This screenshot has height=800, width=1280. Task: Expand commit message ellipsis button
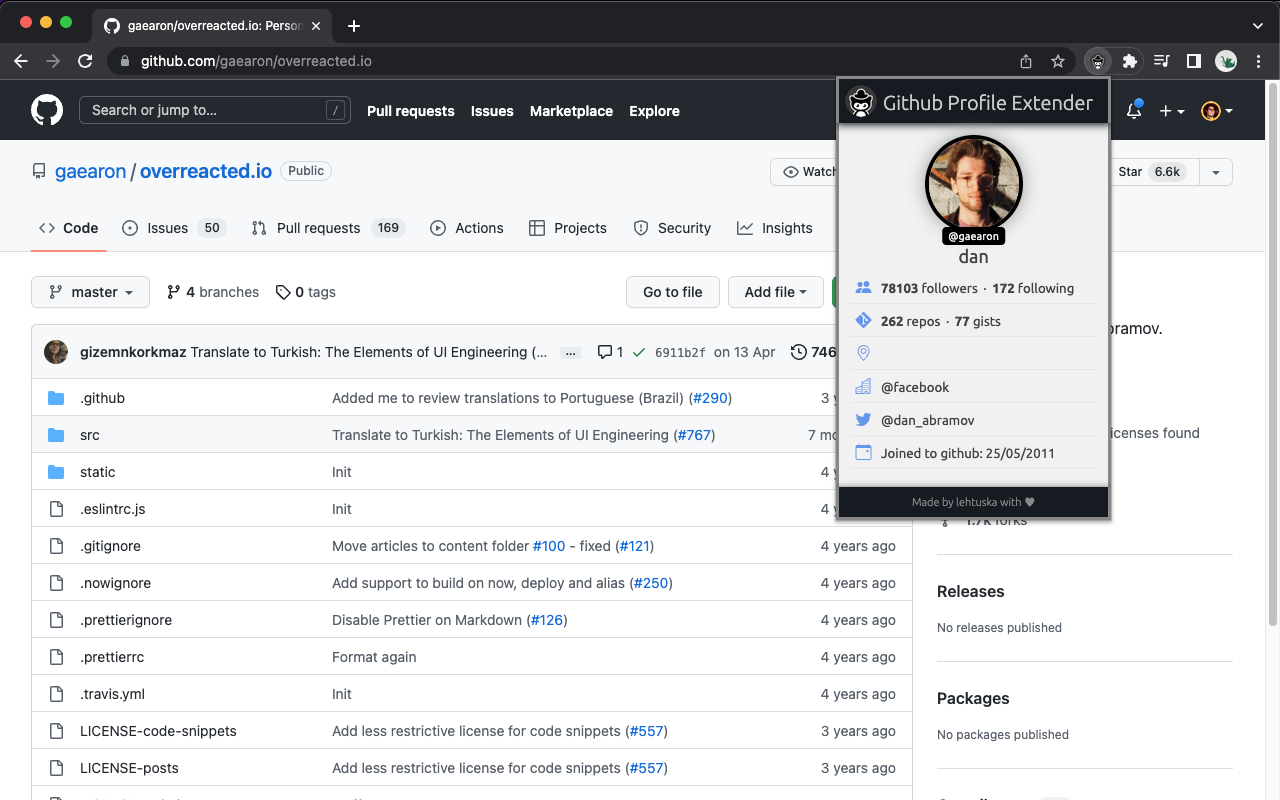(x=571, y=353)
